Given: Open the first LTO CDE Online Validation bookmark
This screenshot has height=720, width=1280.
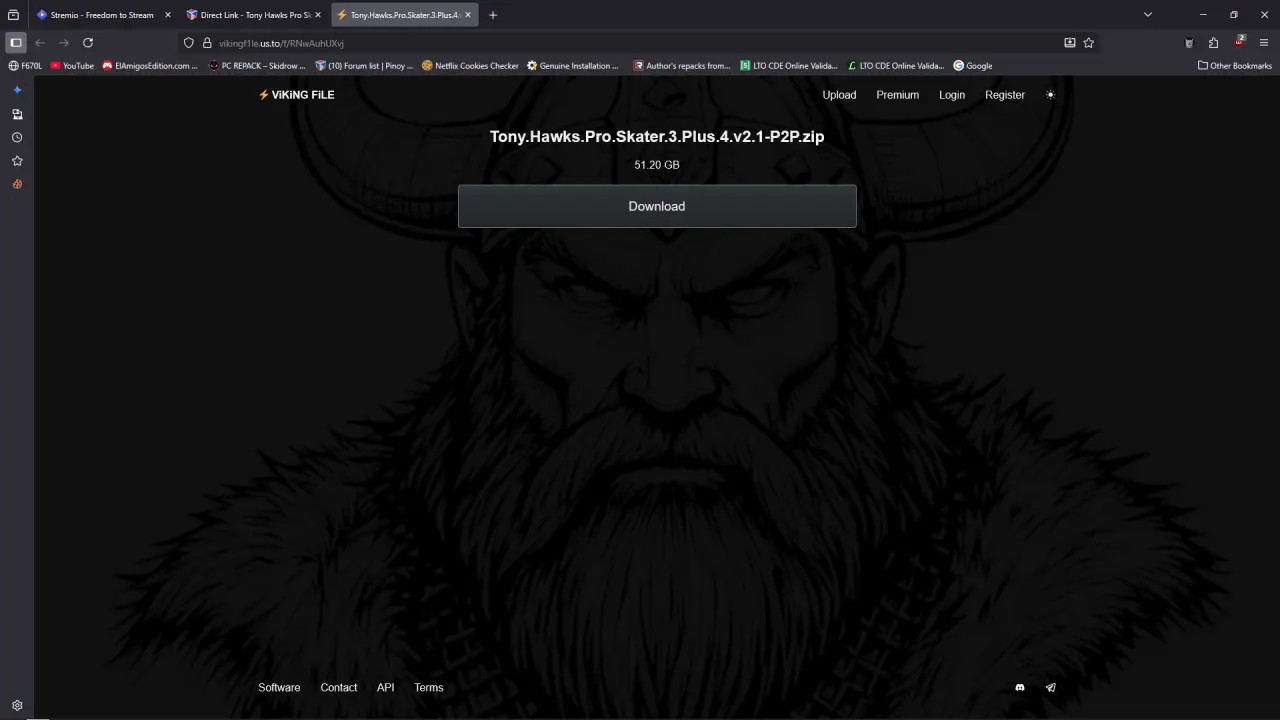Looking at the screenshot, I should click(x=789, y=66).
